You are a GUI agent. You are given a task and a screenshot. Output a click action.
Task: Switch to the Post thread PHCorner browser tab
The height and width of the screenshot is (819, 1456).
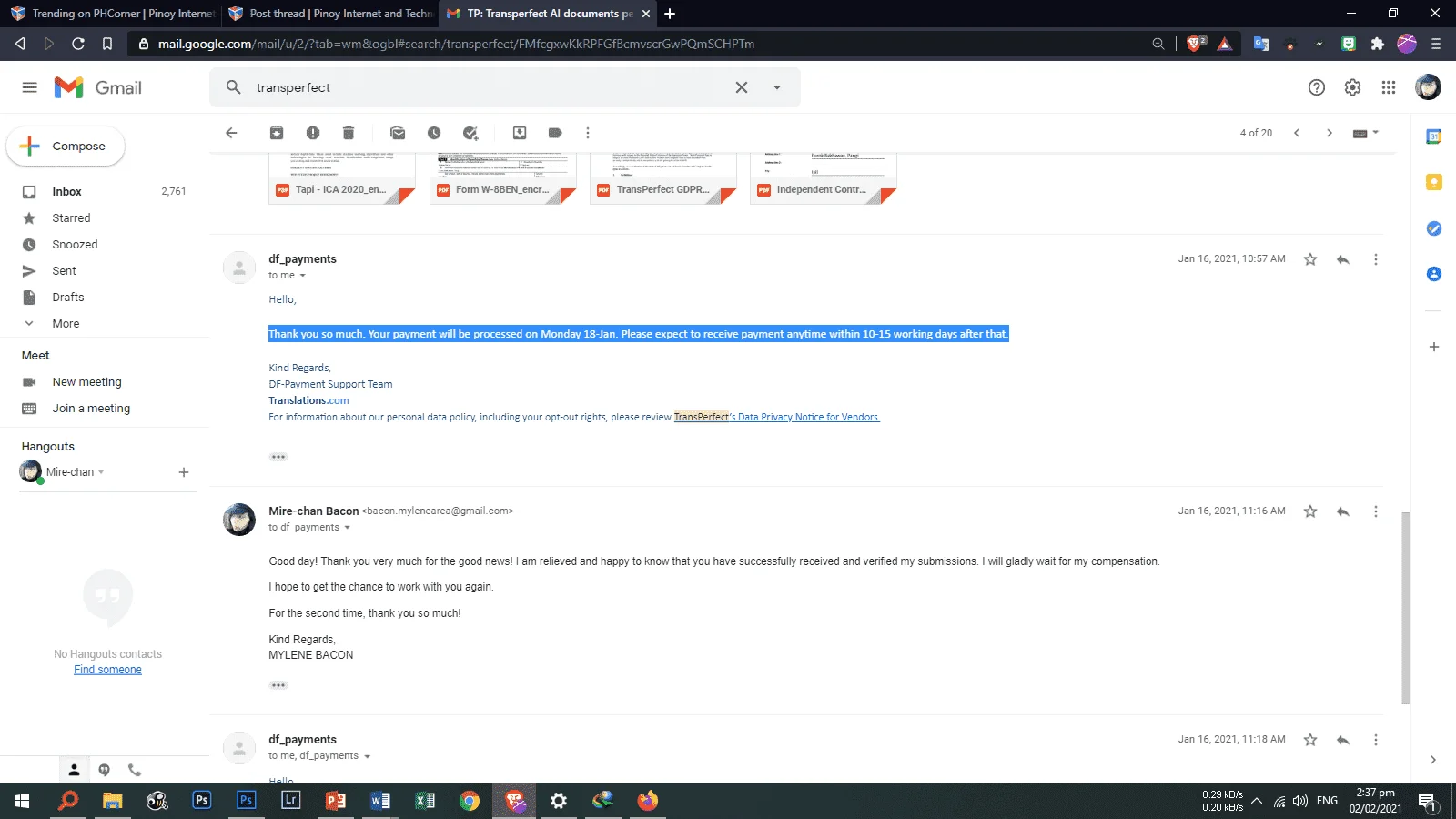click(x=331, y=14)
